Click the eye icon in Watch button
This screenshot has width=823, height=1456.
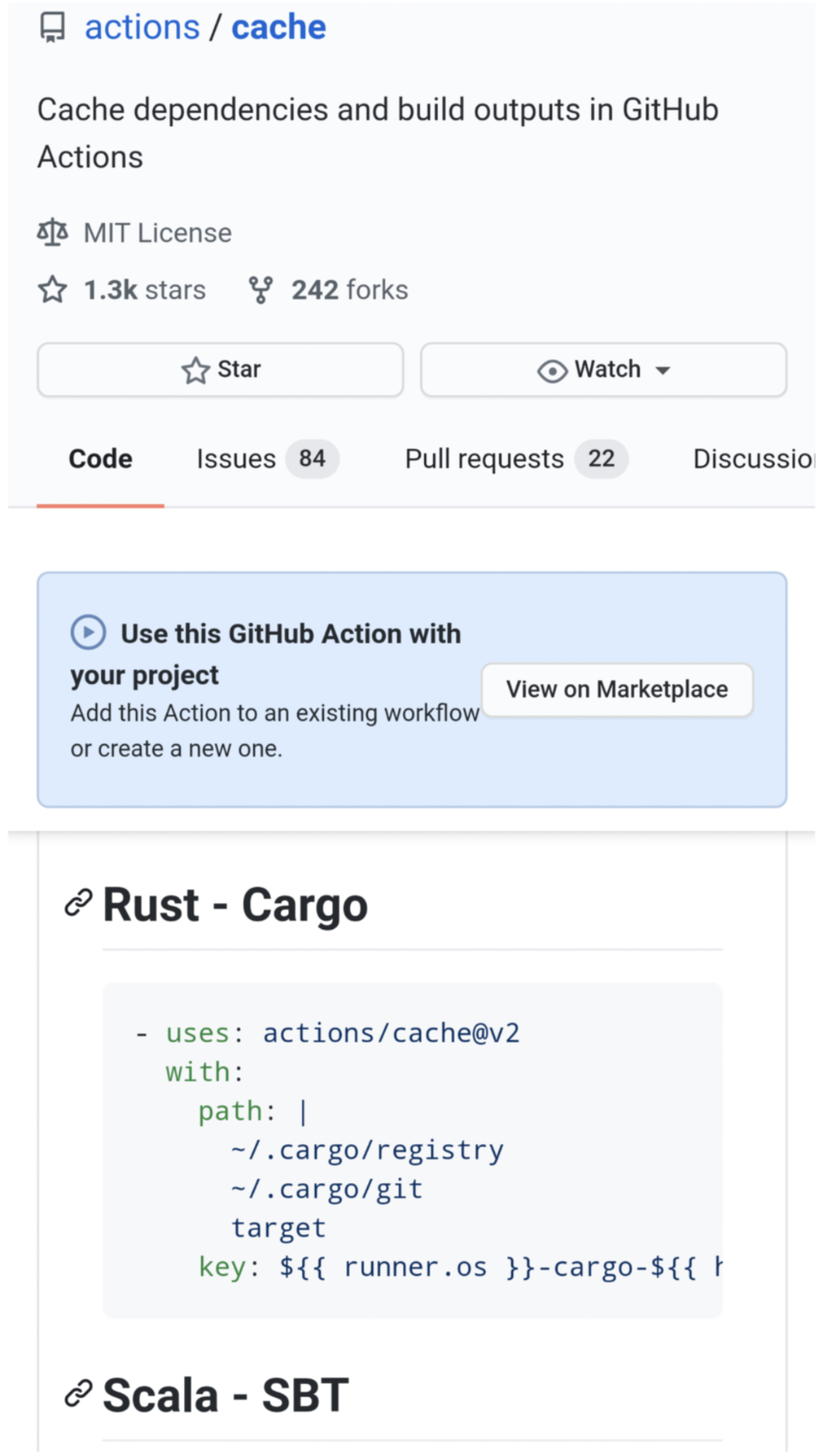pyautogui.click(x=552, y=371)
